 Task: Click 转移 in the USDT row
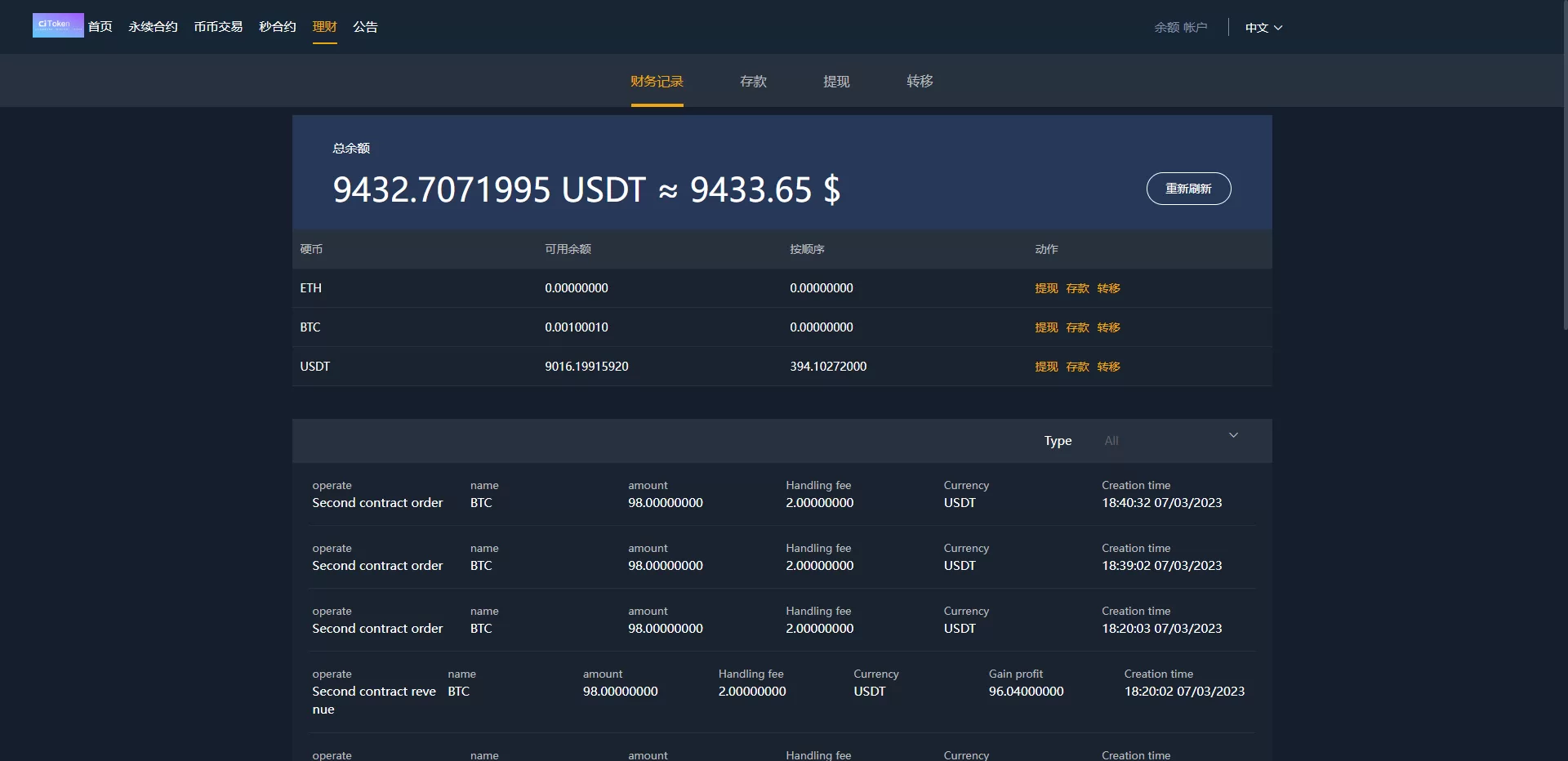click(x=1108, y=367)
